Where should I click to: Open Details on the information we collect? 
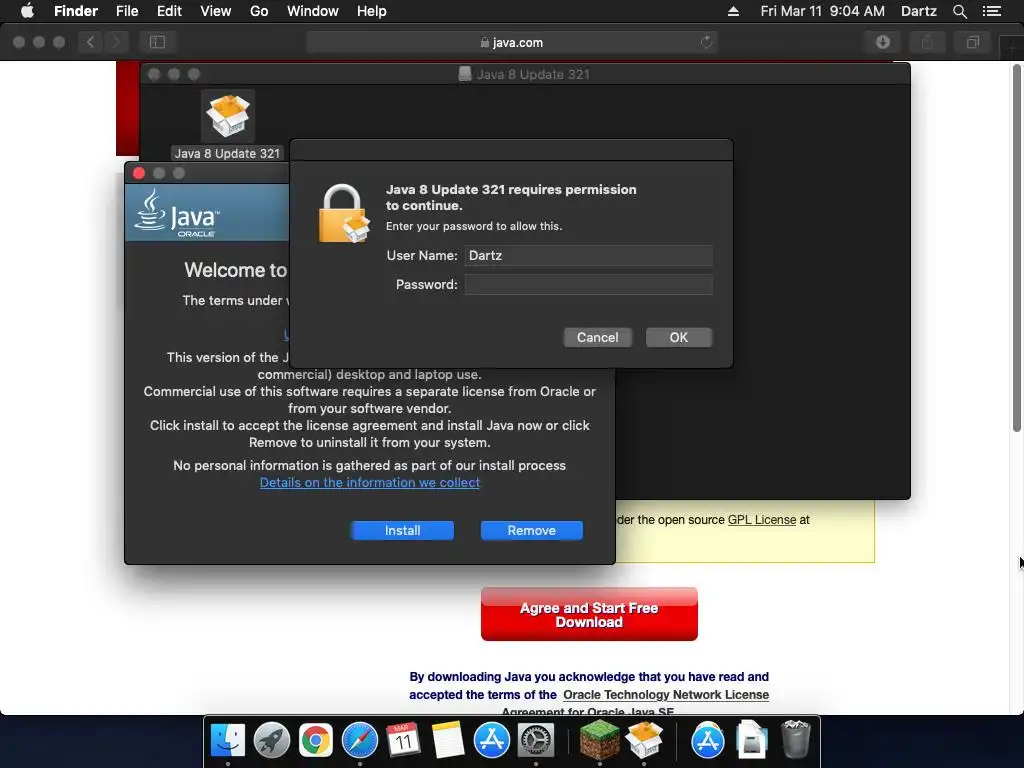370,483
